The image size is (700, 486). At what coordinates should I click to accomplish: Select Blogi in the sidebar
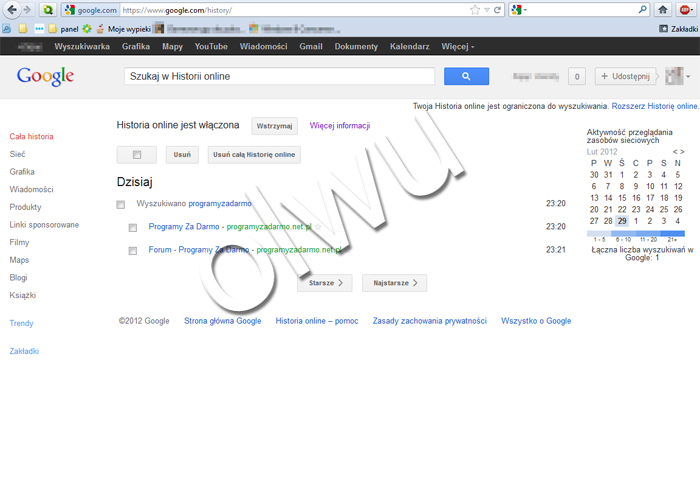(18, 278)
